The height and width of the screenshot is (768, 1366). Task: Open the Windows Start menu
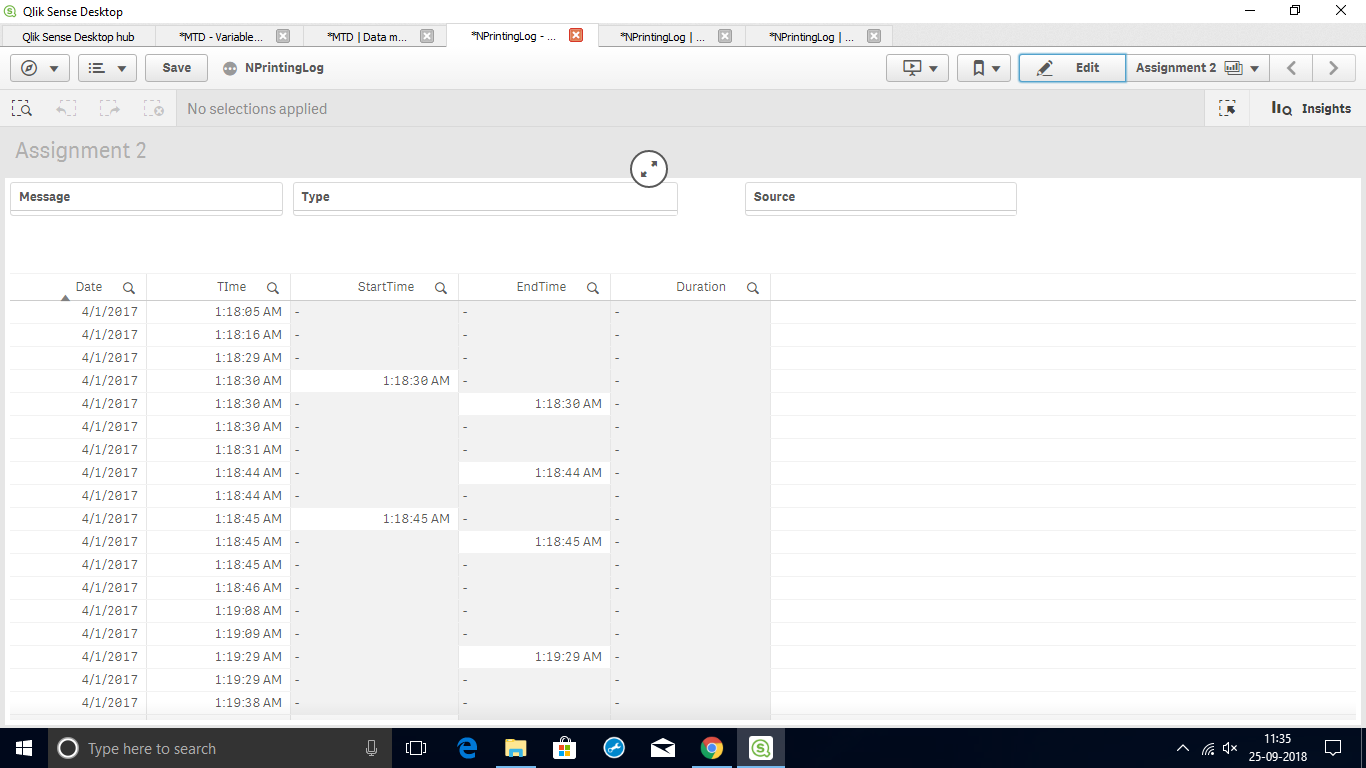click(x=24, y=748)
